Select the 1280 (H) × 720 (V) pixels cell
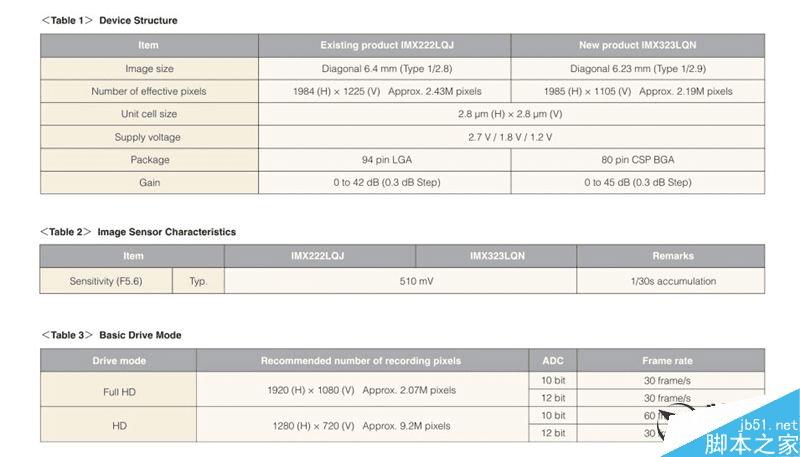 click(x=361, y=425)
